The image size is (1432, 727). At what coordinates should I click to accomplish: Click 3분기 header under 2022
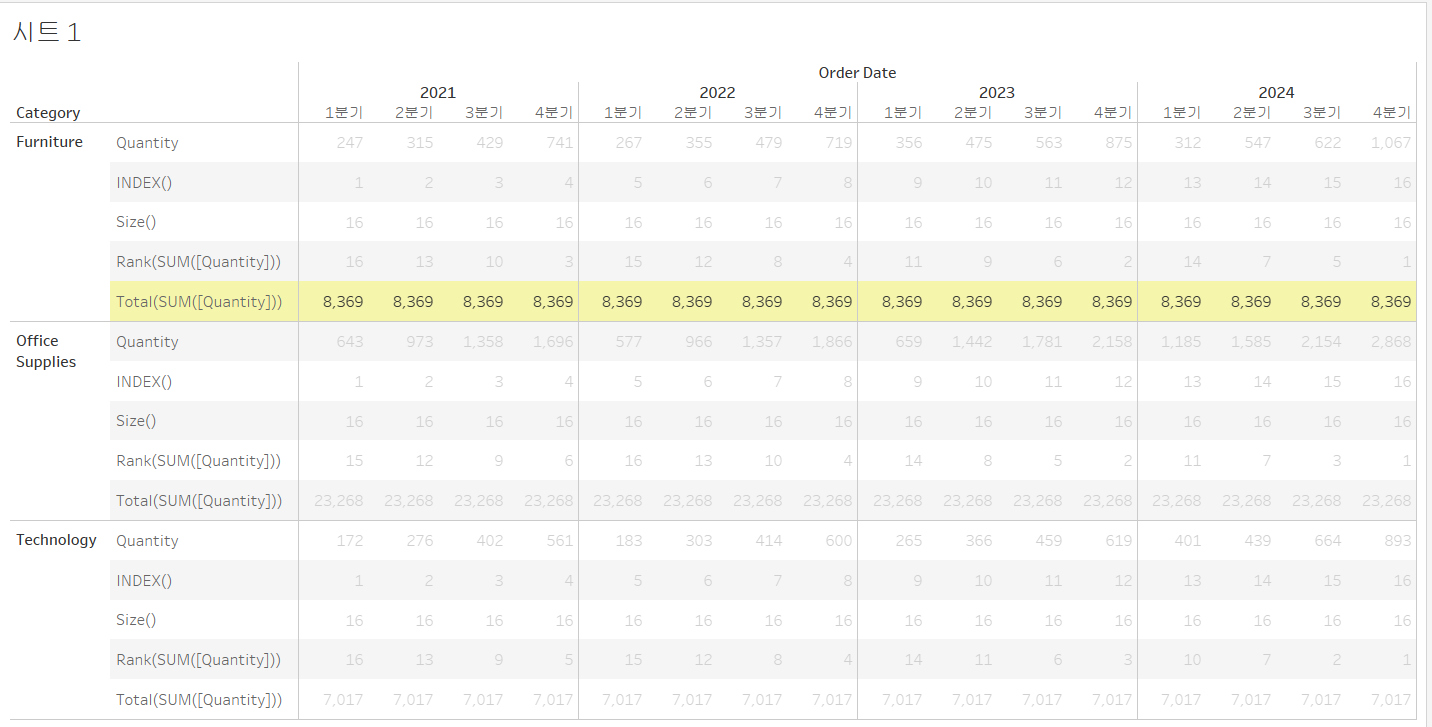[763, 113]
